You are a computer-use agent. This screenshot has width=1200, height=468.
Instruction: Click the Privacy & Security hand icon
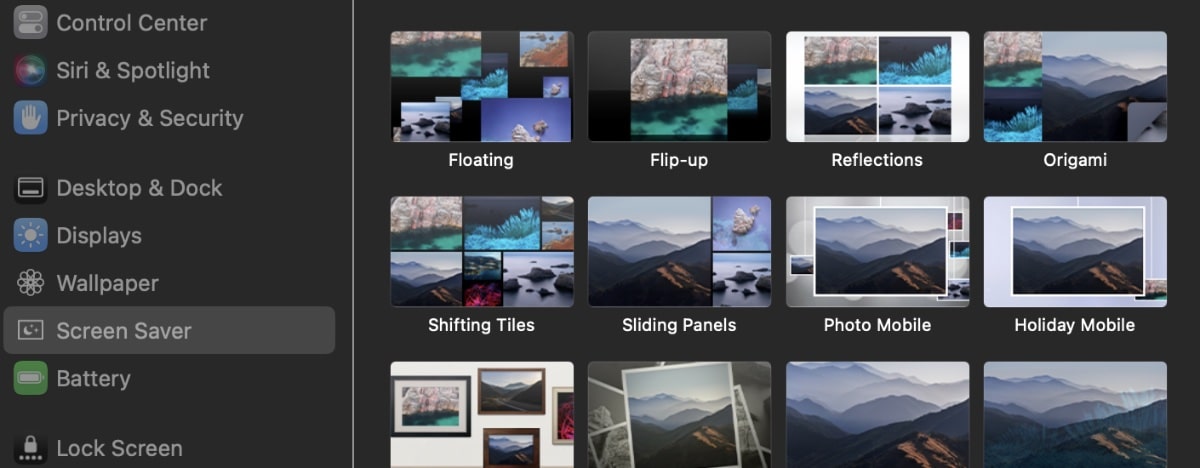(x=30, y=118)
